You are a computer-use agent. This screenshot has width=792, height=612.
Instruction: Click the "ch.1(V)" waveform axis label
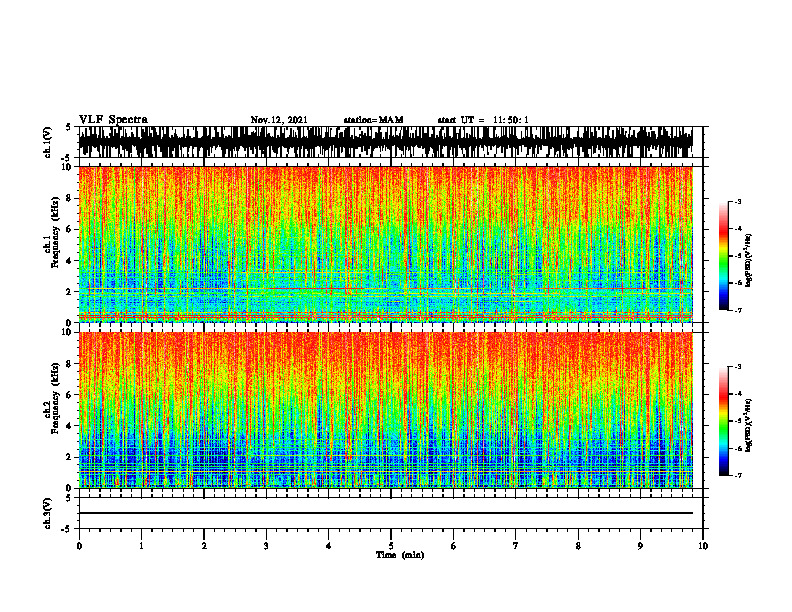48,142
